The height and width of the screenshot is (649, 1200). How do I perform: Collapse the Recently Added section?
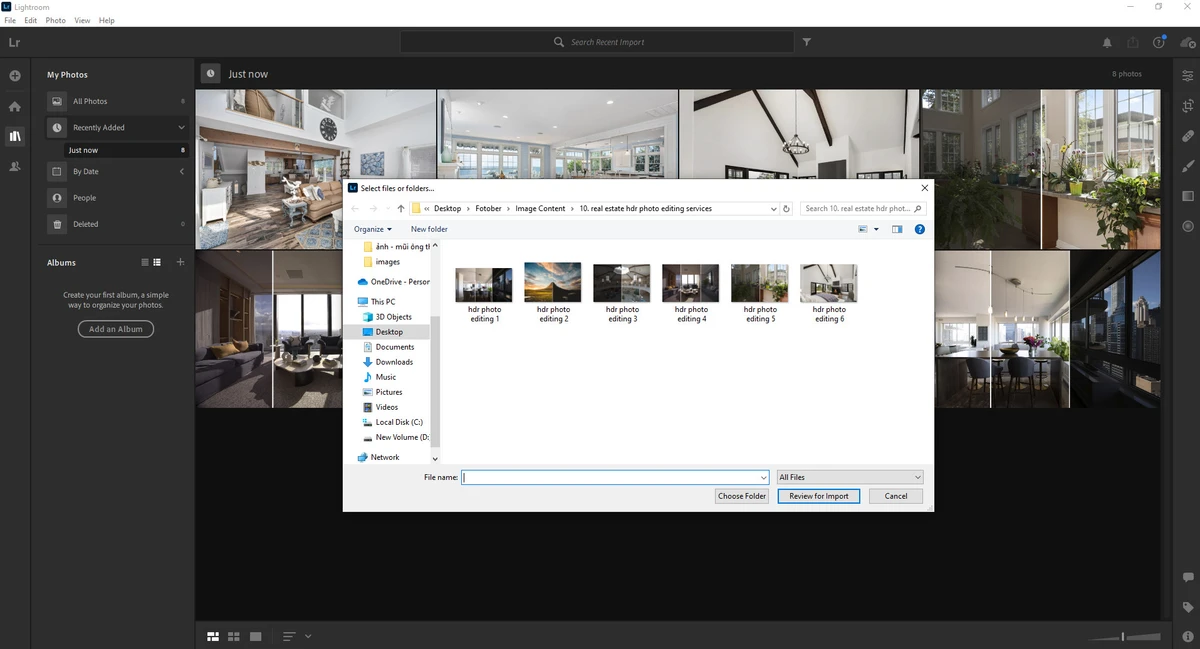[181, 128]
